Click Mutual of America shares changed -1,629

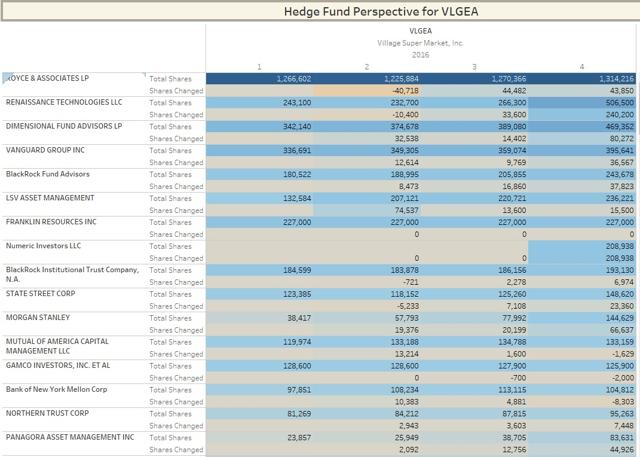click(582, 354)
